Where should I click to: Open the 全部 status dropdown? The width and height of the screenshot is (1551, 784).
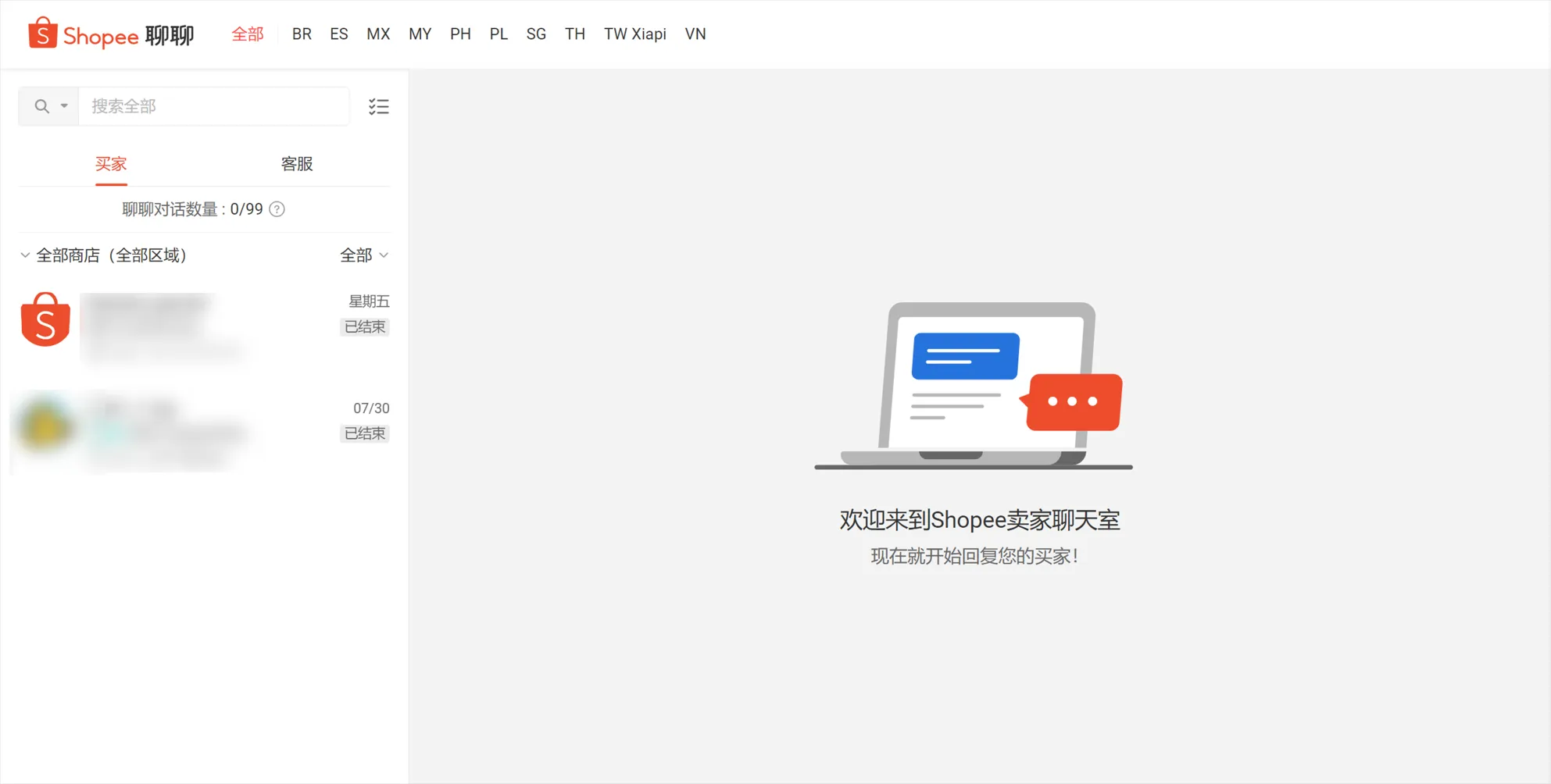click(363, 255)
